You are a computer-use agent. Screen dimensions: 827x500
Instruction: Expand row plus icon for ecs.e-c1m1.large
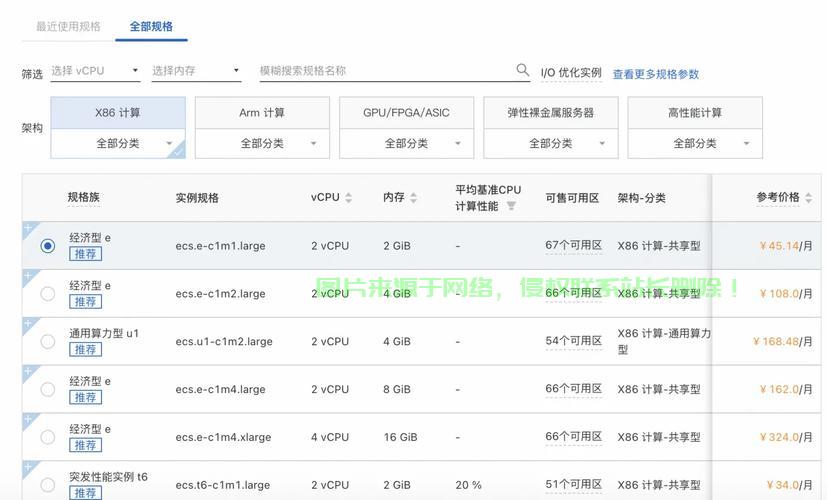click(x=28, y=228)
